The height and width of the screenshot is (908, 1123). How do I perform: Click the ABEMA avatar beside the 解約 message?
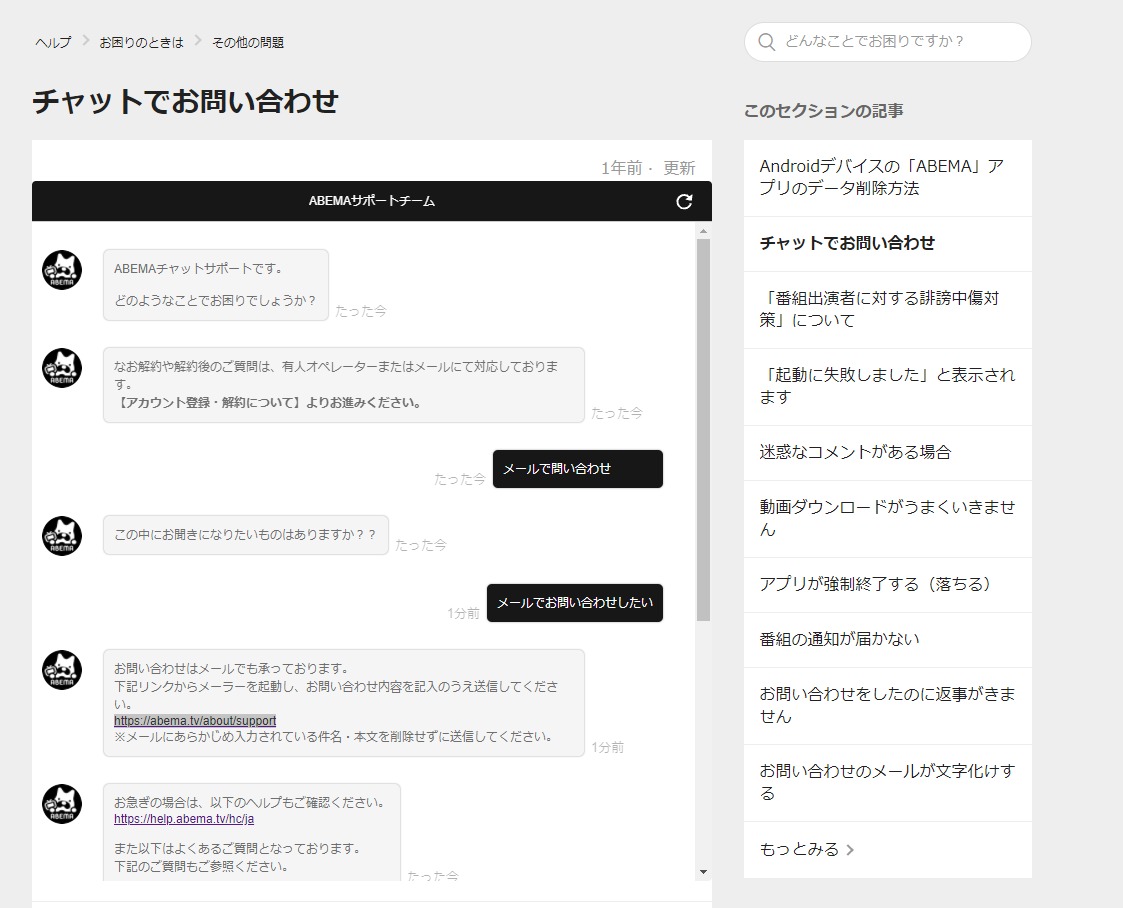[62, 368]
